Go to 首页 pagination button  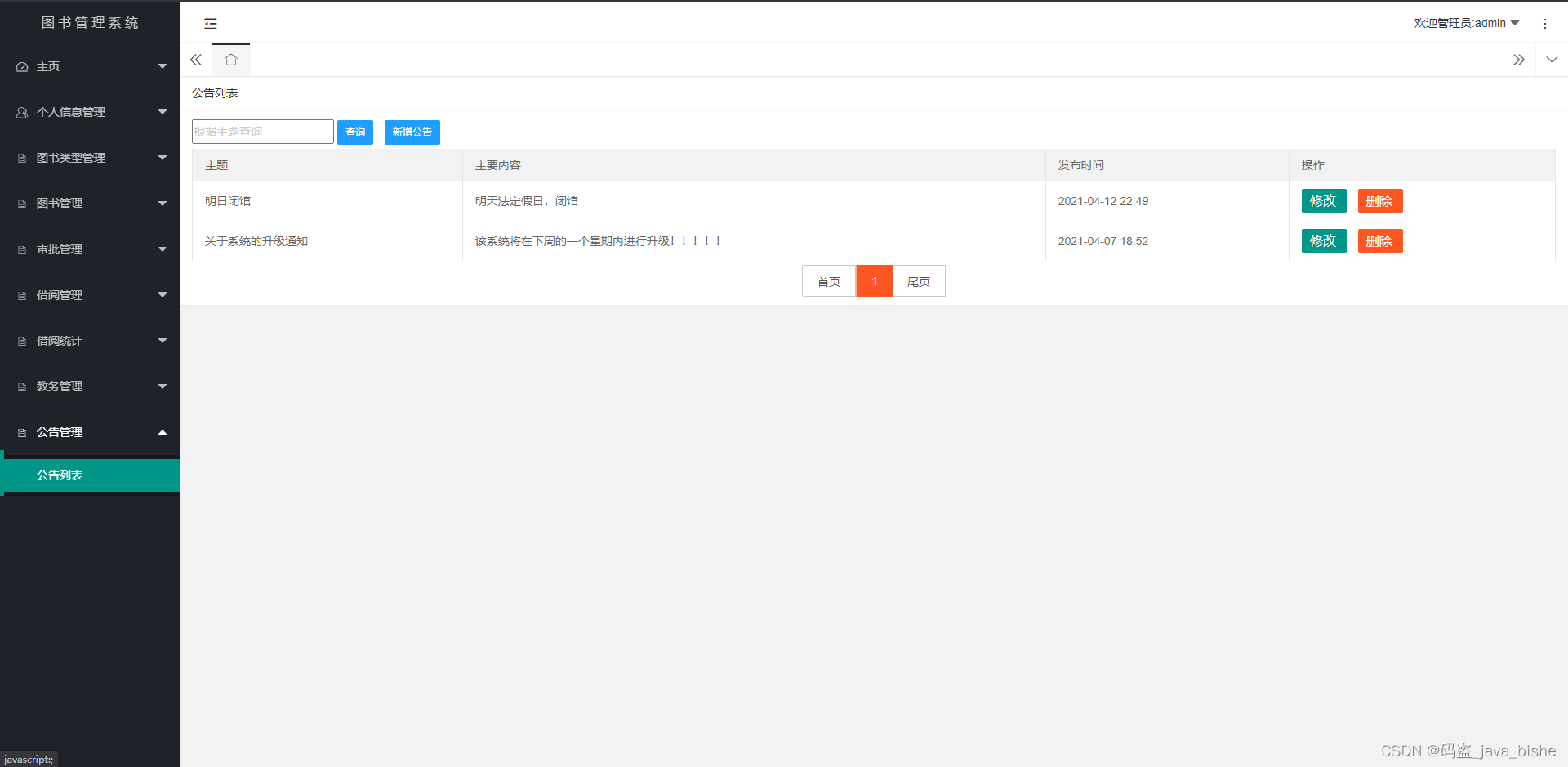829,281
